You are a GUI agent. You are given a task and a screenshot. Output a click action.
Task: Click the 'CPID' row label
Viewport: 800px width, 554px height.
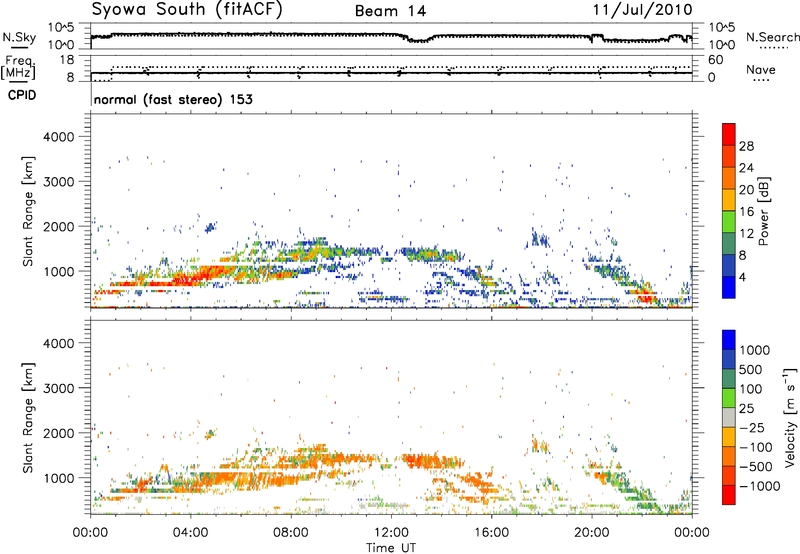click(x=22, y=95)
